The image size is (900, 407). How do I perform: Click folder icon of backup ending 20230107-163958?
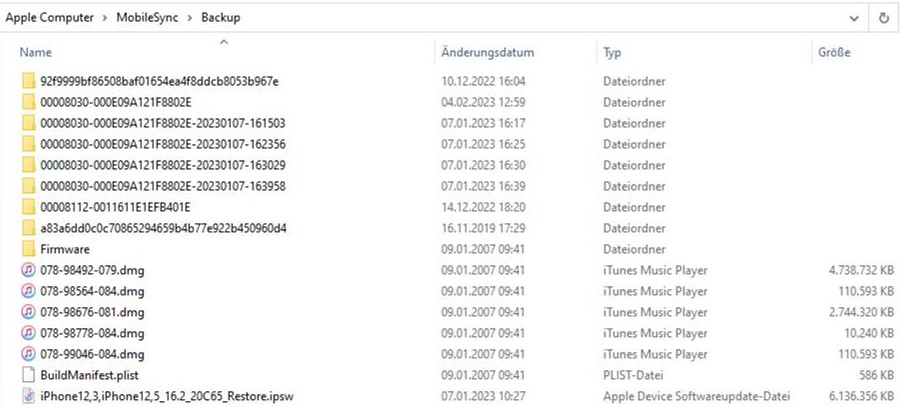click(29, 186)
